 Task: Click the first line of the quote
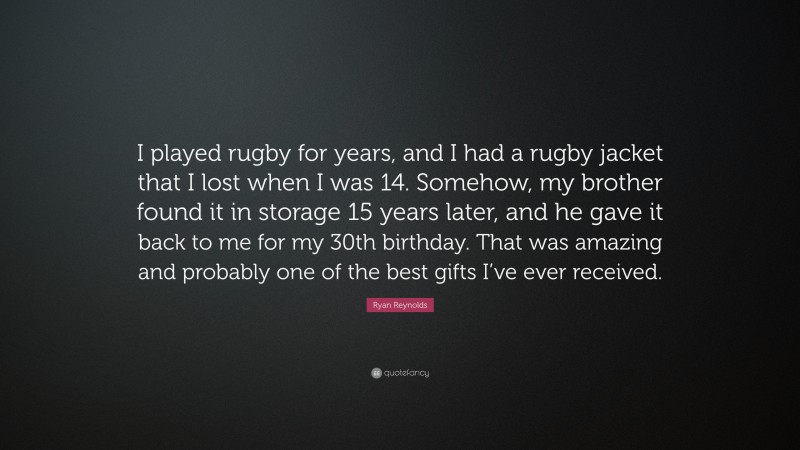point(400,155)
